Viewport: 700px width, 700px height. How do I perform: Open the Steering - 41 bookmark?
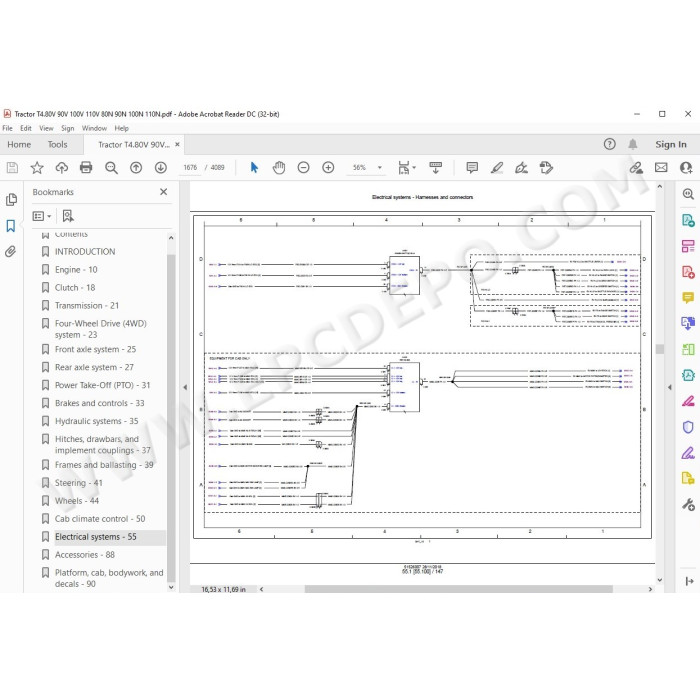point(79,483)
